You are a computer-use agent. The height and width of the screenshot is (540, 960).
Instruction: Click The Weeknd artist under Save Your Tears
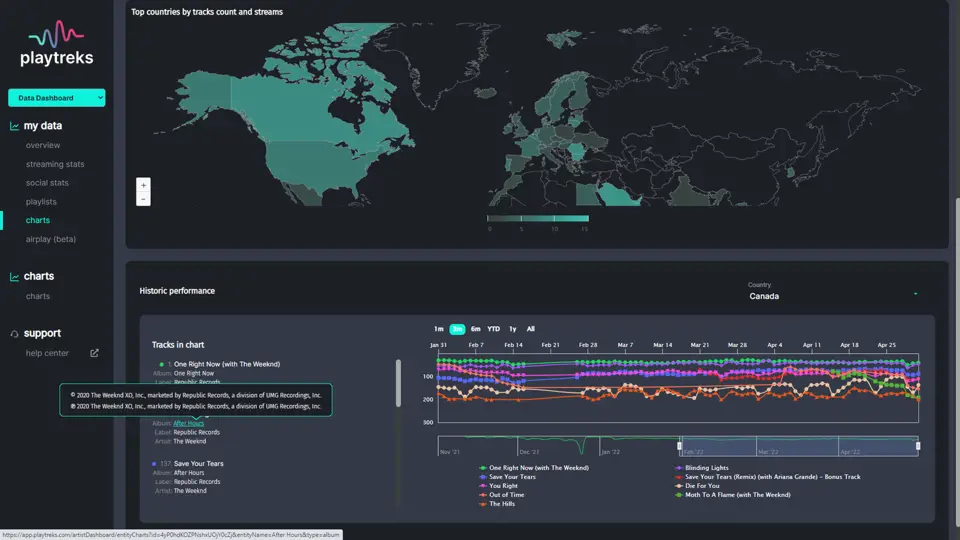click(x=190, y=491)
